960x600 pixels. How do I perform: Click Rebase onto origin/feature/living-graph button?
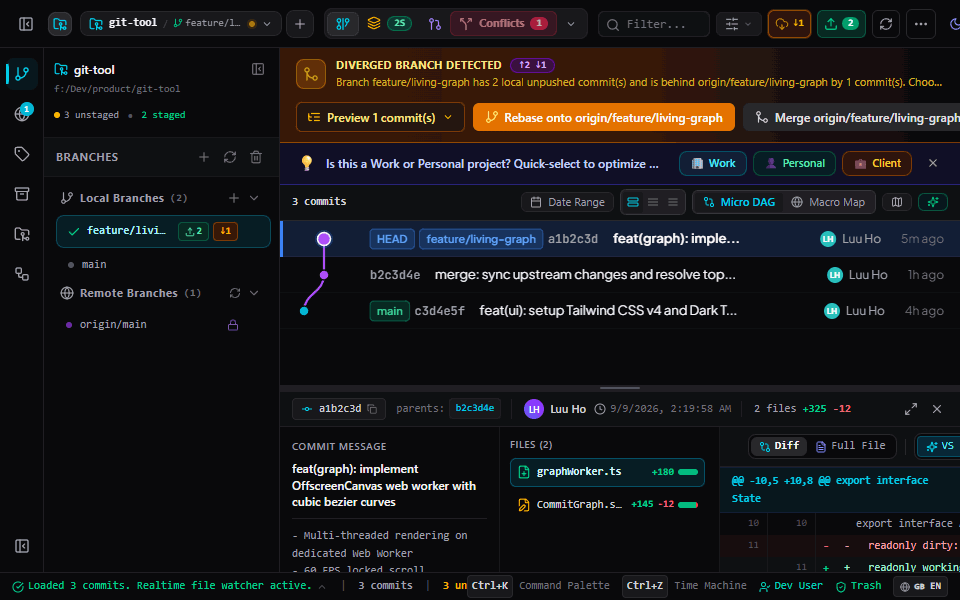tap(604, 118)
